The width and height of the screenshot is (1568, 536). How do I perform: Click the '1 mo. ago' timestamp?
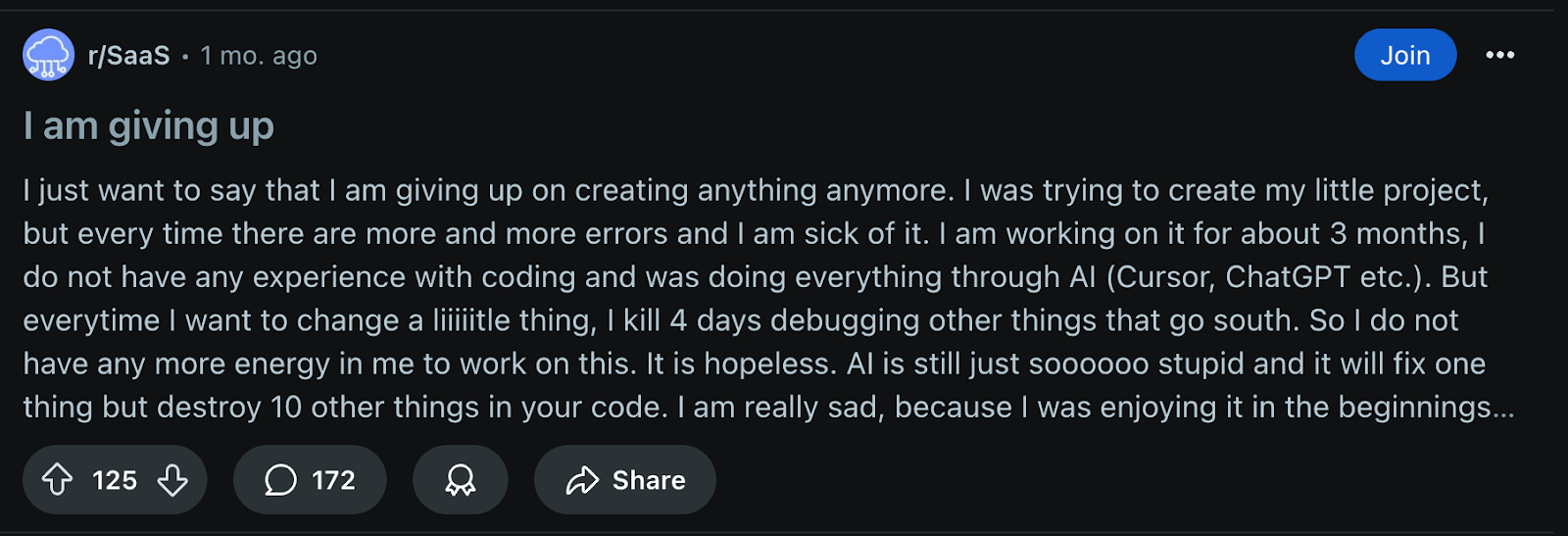[259, 56]
